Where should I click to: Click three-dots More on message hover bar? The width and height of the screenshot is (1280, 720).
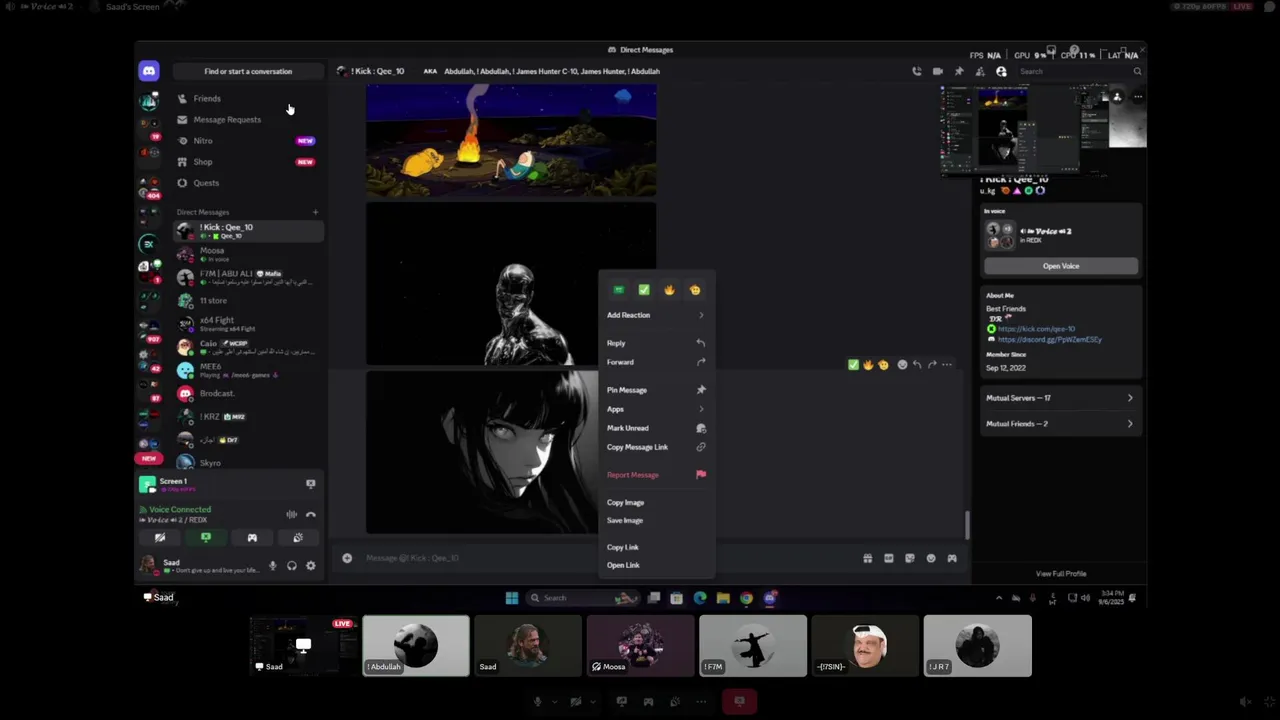point(946,365)
